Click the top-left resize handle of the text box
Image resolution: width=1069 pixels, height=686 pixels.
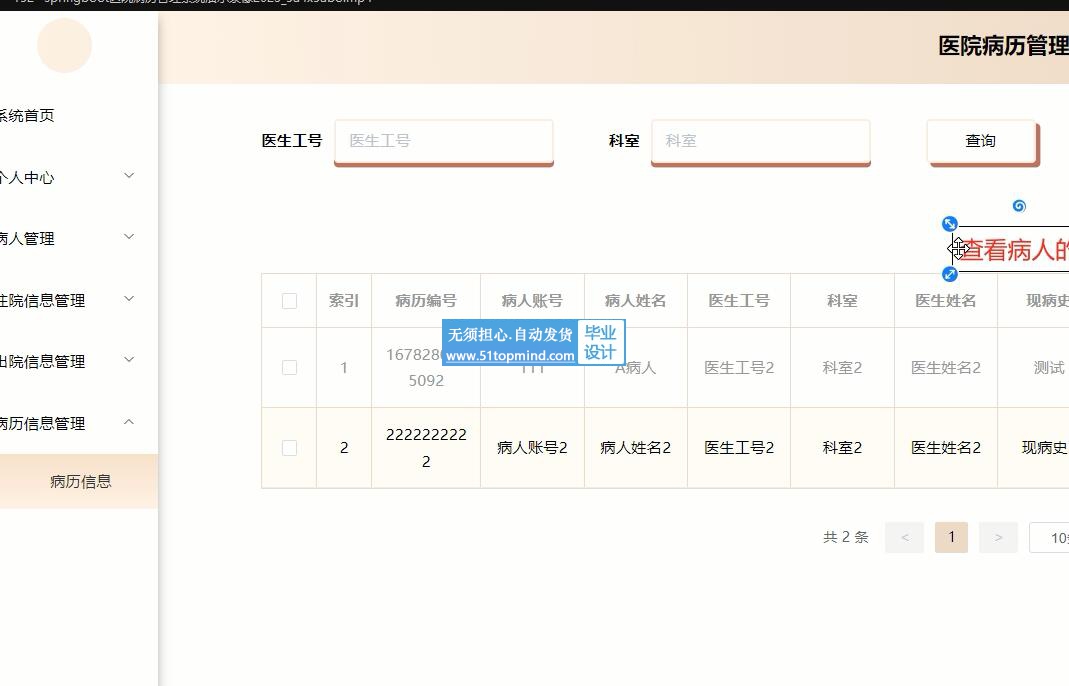point(950,224)
